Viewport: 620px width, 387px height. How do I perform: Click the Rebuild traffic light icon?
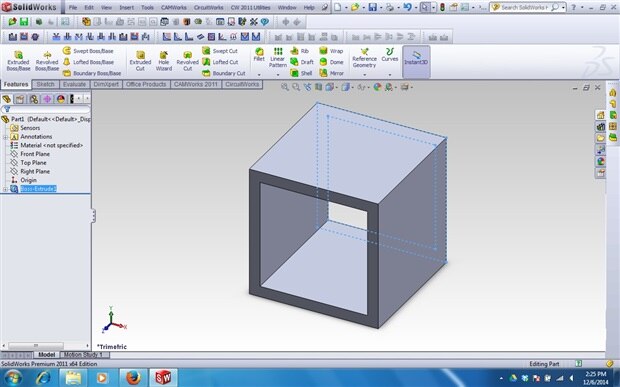coord(442,7)
